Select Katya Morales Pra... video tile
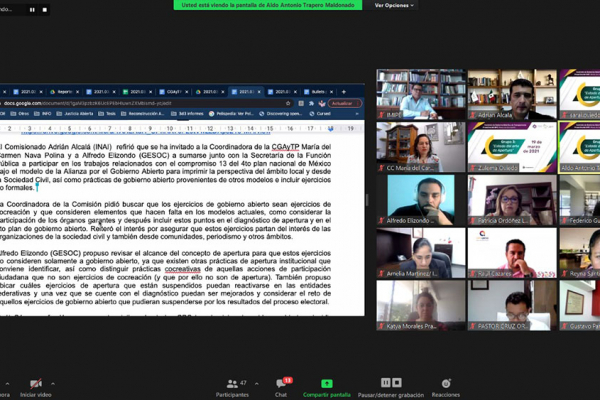This screenshot has height=400, width=600. point(421,305)
